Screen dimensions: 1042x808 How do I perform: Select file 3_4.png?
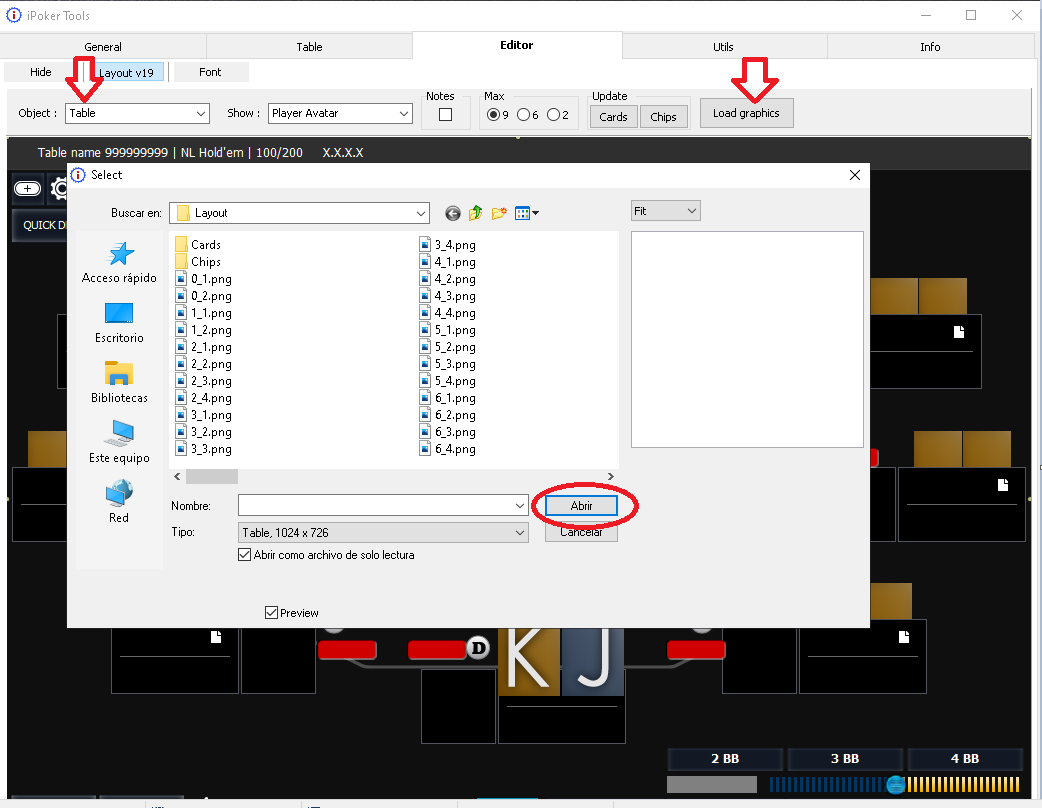(x=447, y=245)
